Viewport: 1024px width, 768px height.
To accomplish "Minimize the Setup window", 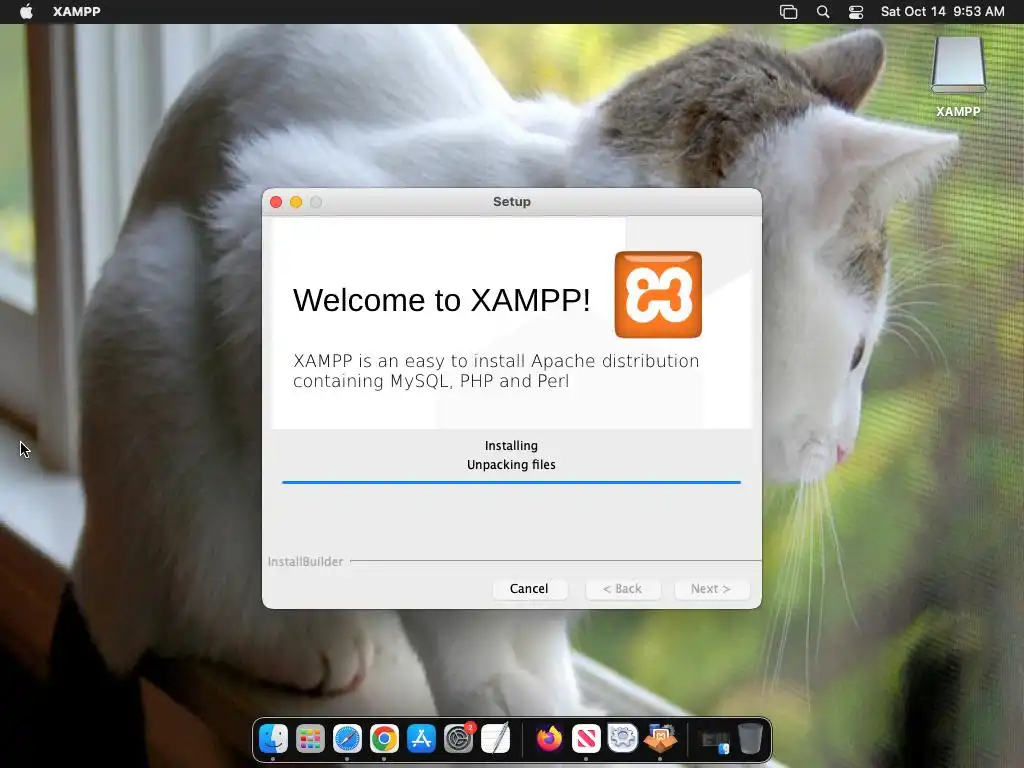I will [x=296, y=202].
